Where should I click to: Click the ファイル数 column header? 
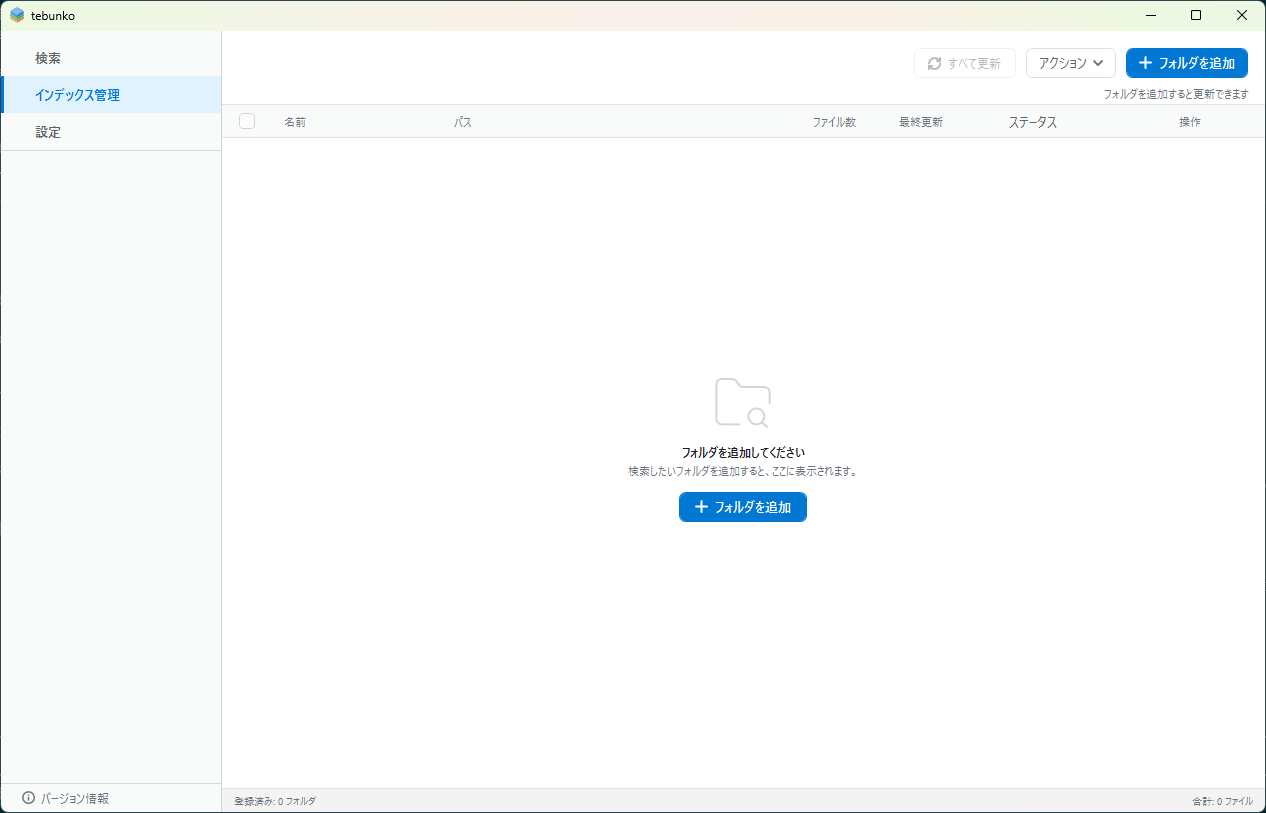coord(834,122)
